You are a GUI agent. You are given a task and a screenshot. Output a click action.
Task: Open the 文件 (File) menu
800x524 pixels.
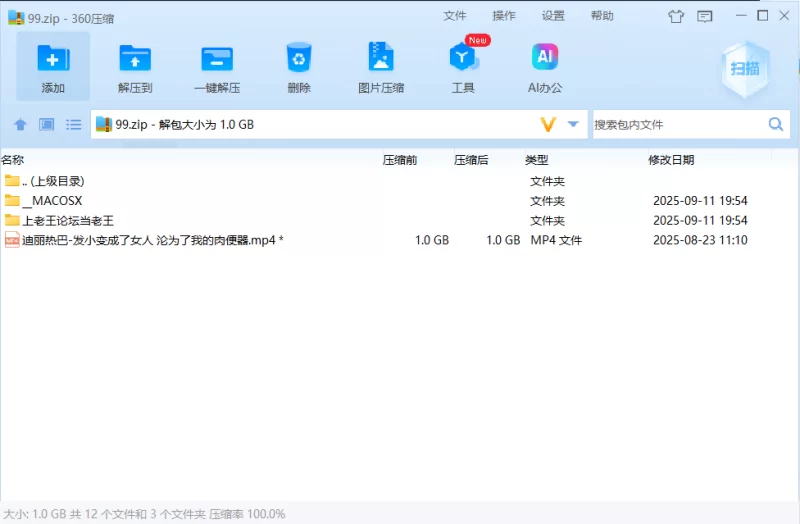tap(455, 16)
